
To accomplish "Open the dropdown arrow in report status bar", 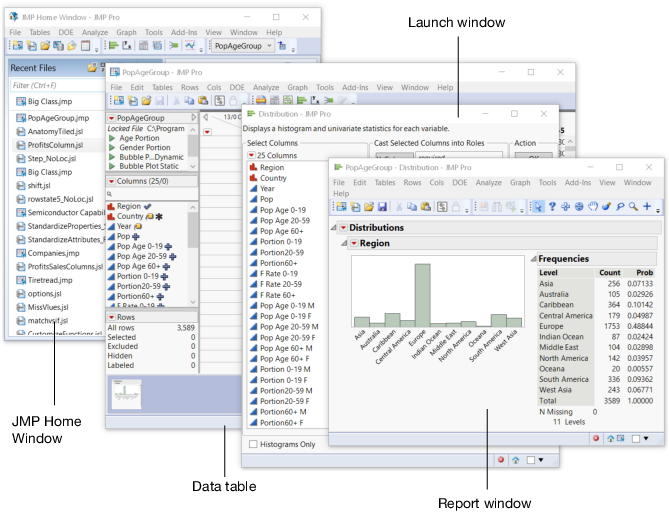I will (646, 438).
